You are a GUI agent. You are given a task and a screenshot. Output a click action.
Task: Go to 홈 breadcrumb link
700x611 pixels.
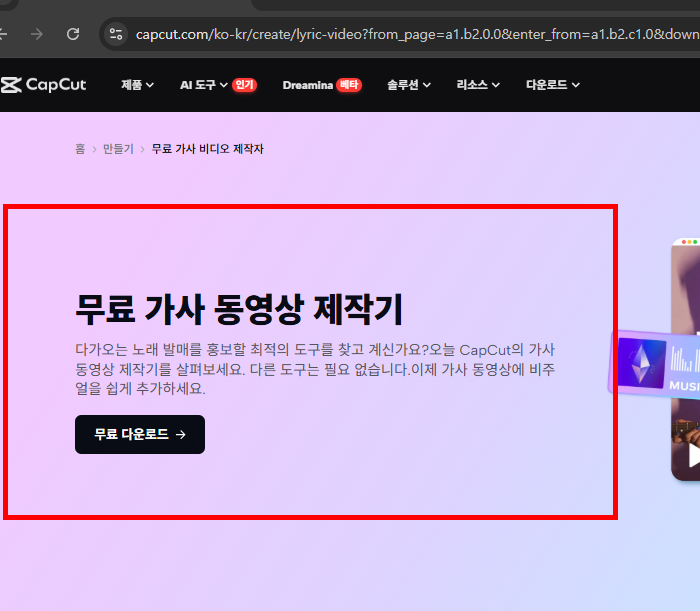(80, 149)
